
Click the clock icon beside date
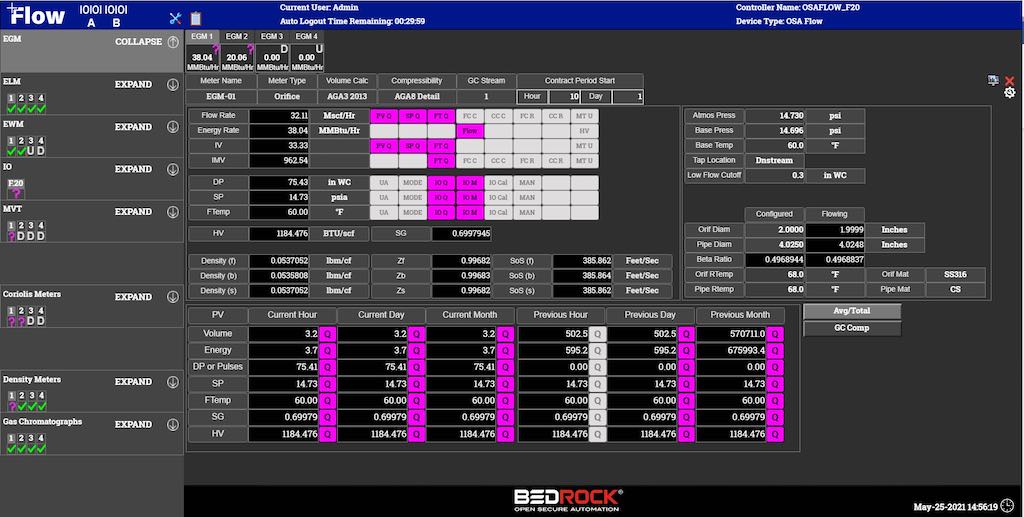(x=1008, y=506)
